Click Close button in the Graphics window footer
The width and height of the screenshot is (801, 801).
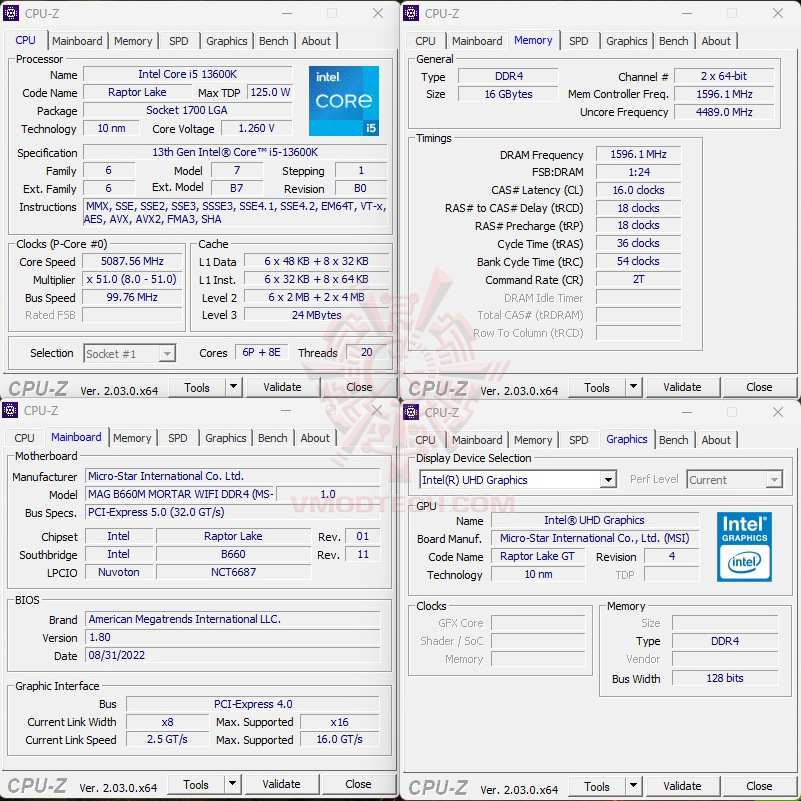point(759,786)
